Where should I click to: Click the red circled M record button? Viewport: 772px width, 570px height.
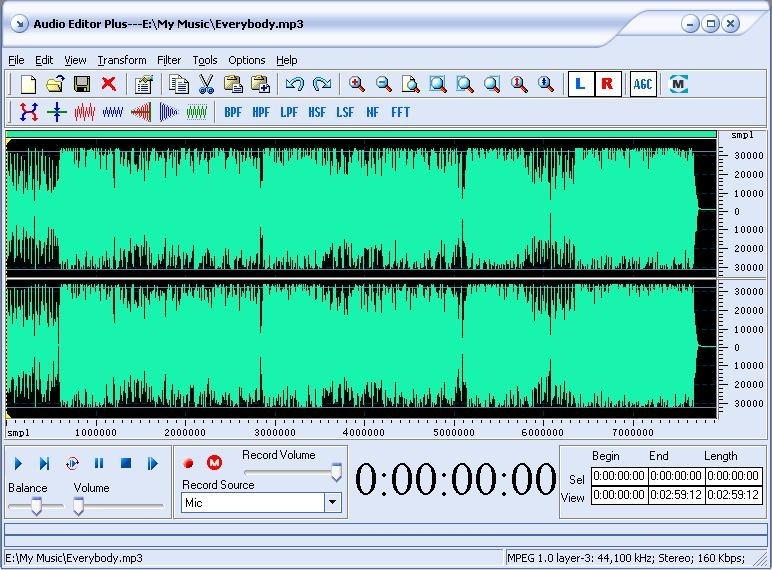pyautogui.click(x=214, y=462)
